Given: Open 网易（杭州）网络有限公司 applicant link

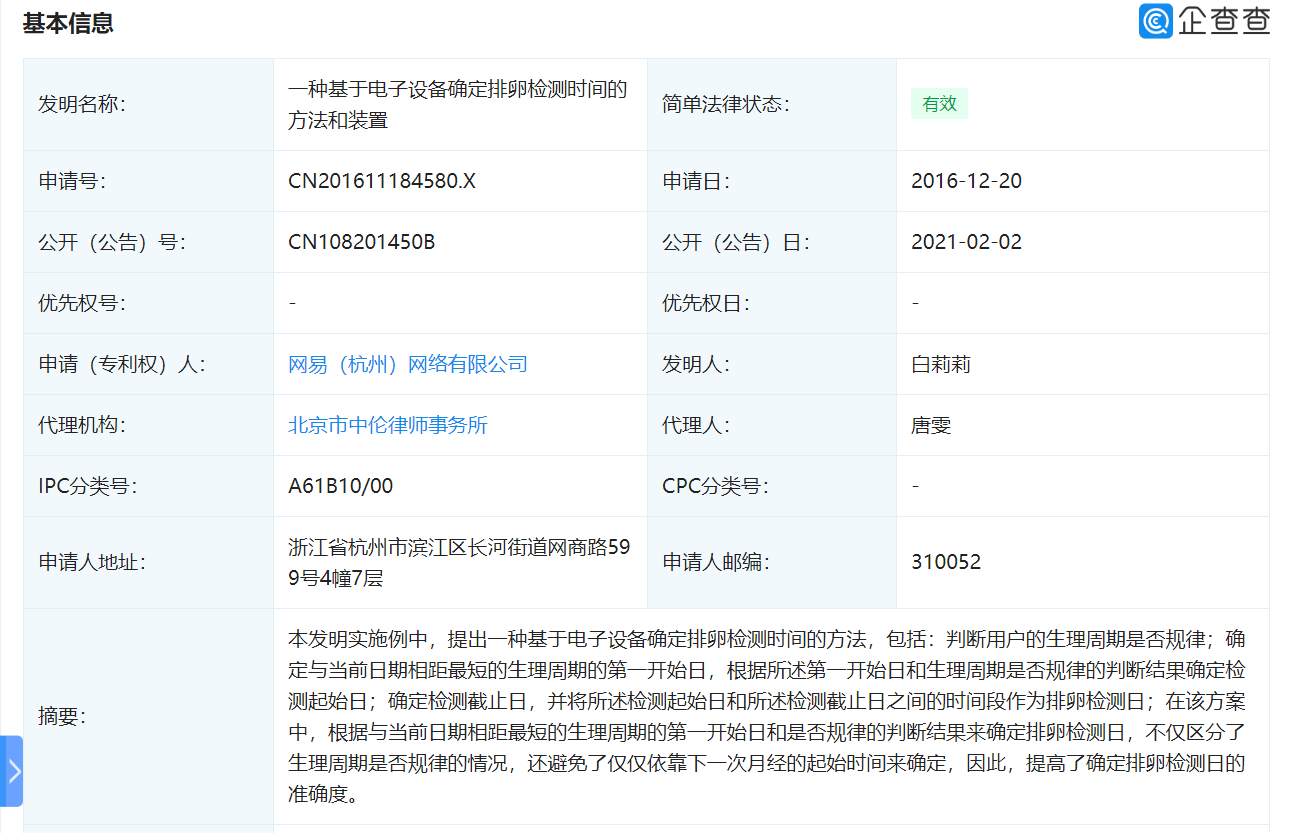Looking at the screenshot, I should click(x=408, y=364).
